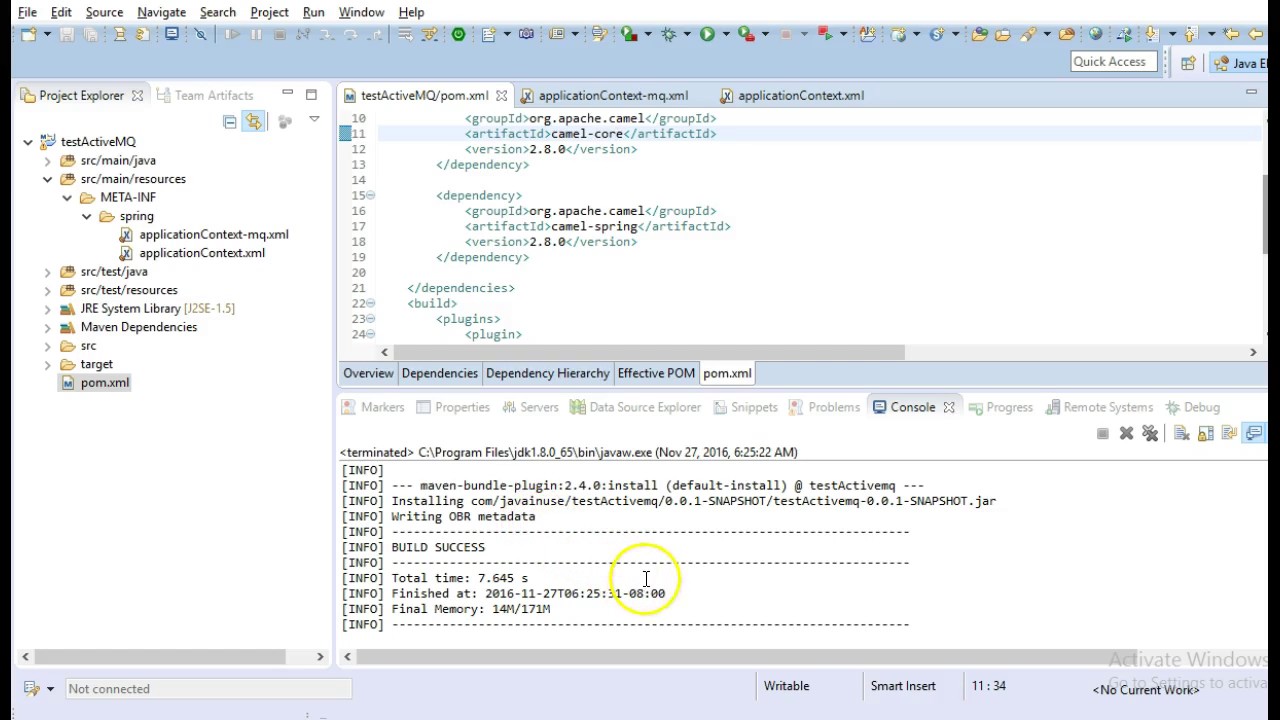
Task: Switch to the Dependency Hierarchy tab
Action: [x=547, y=373]
